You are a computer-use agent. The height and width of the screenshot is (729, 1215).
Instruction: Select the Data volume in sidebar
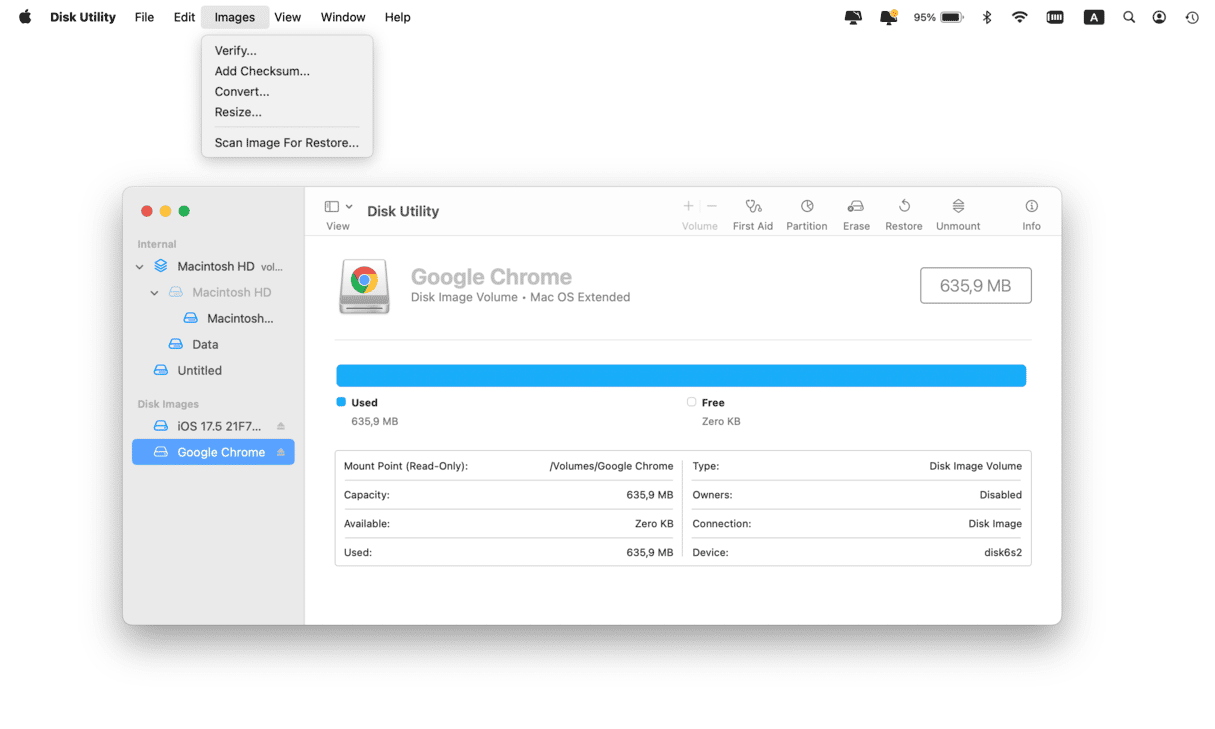[x=204, y=344]
